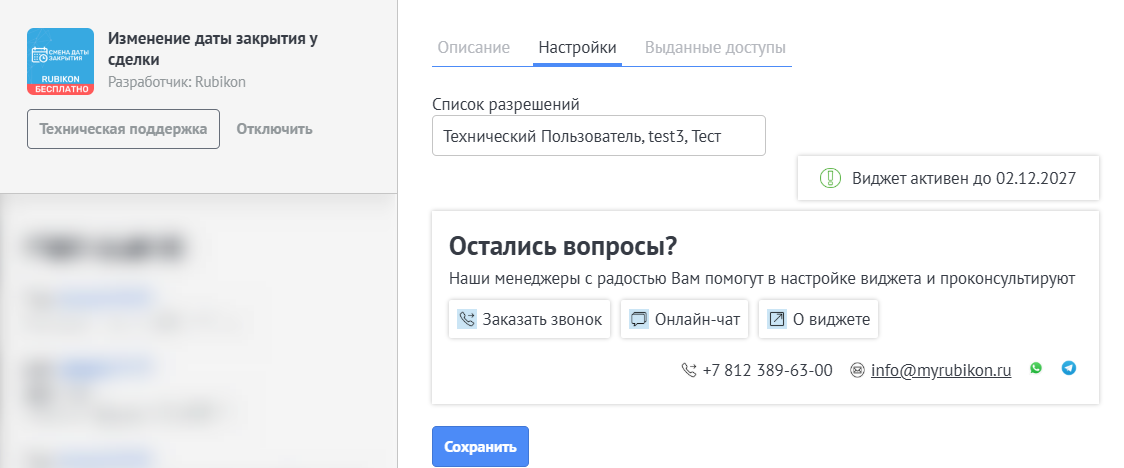Open the info@myrubikon.ru email link
This screenshot has width=1124, height=468.
click(941, 371)
